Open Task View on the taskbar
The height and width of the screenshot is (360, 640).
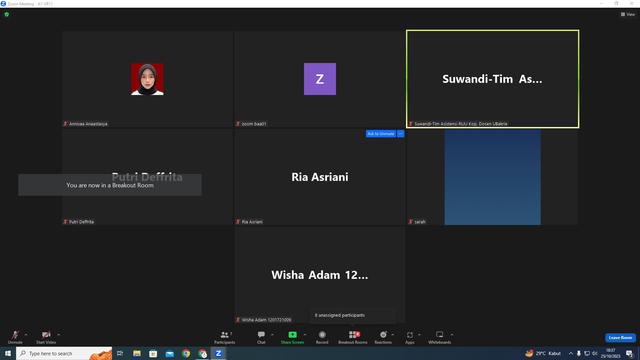[x=120, y=353]
